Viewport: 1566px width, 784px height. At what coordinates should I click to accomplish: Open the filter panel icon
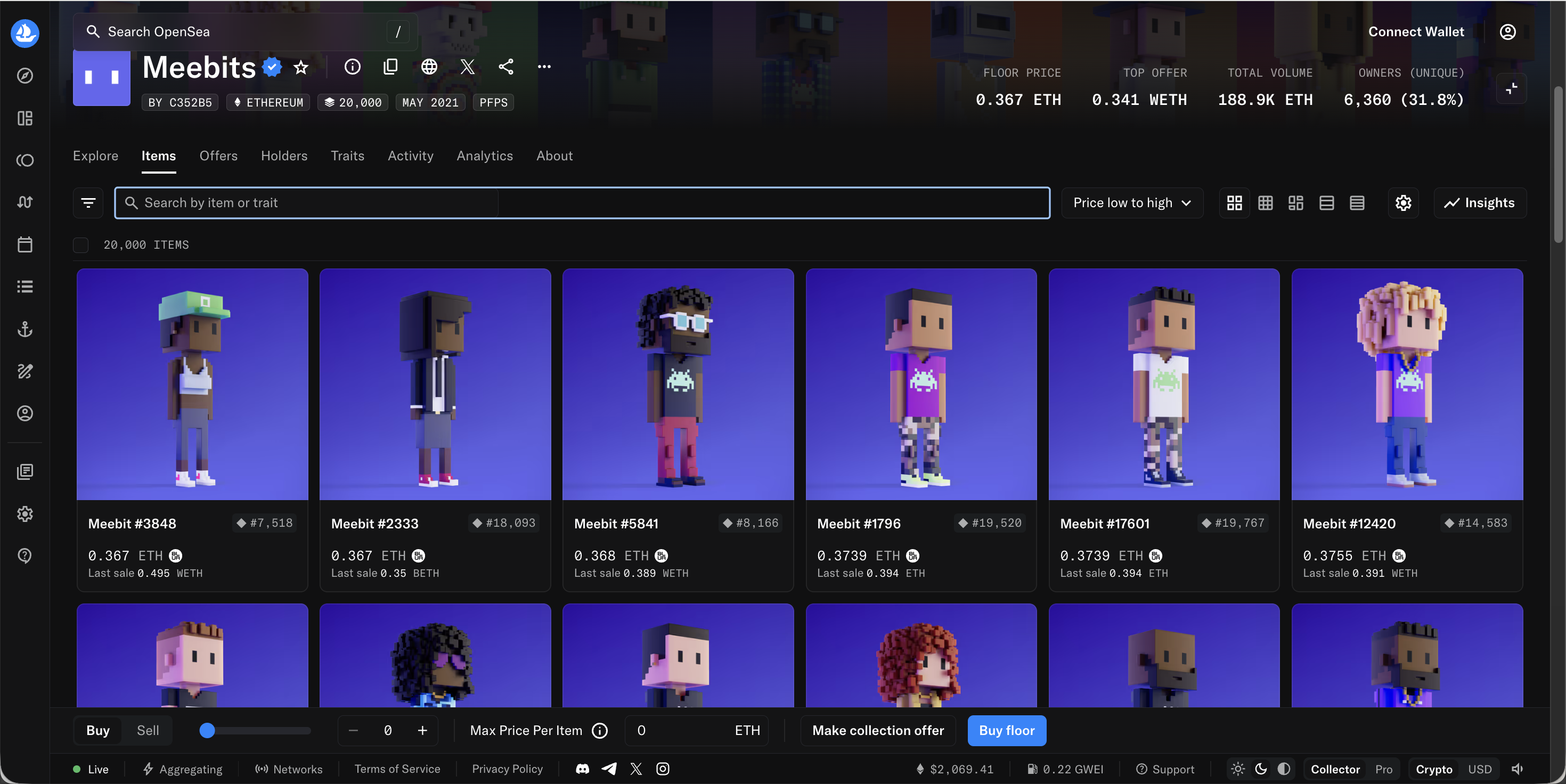(x=88, y=203)
